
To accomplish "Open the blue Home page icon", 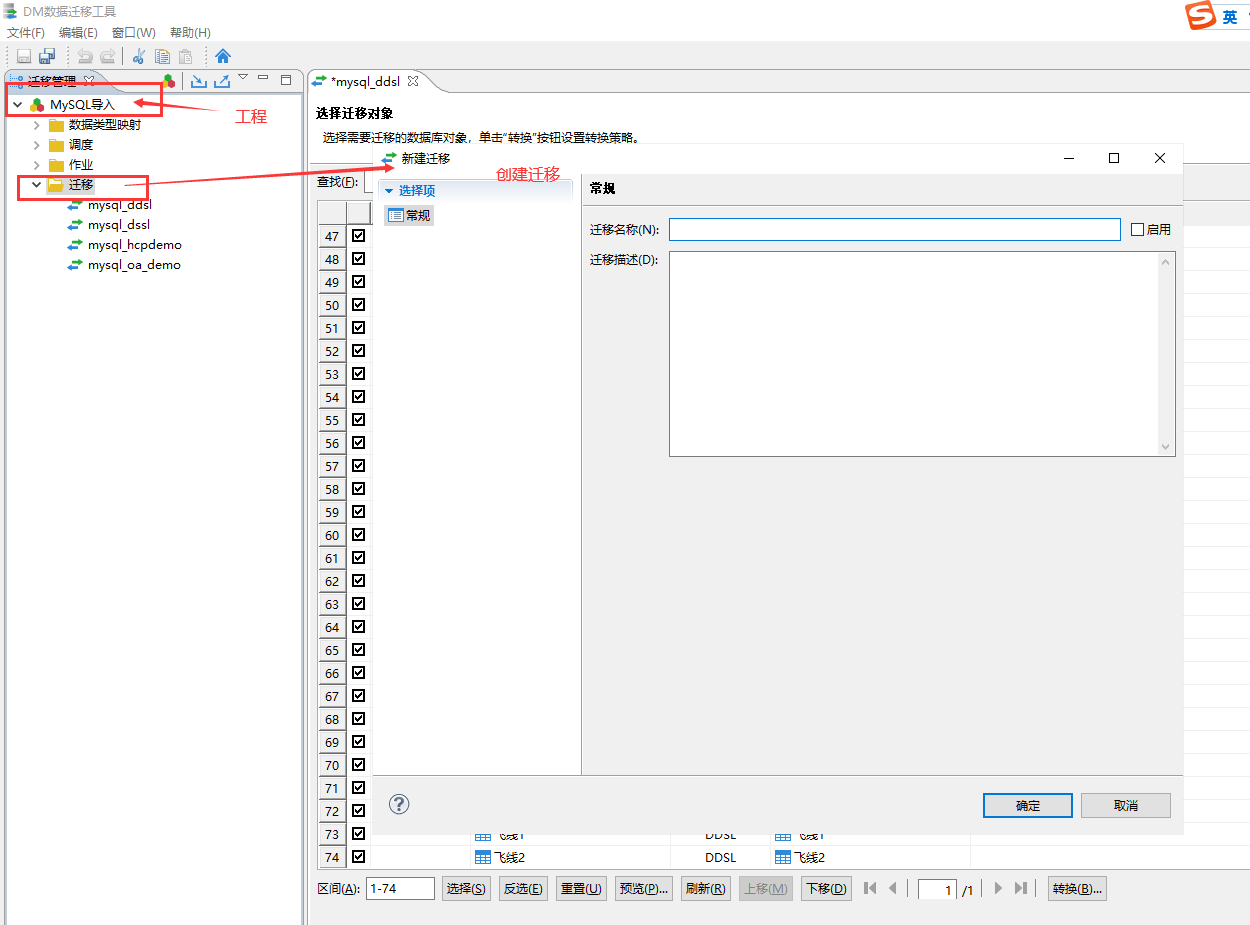I will (x=223, y=57).
